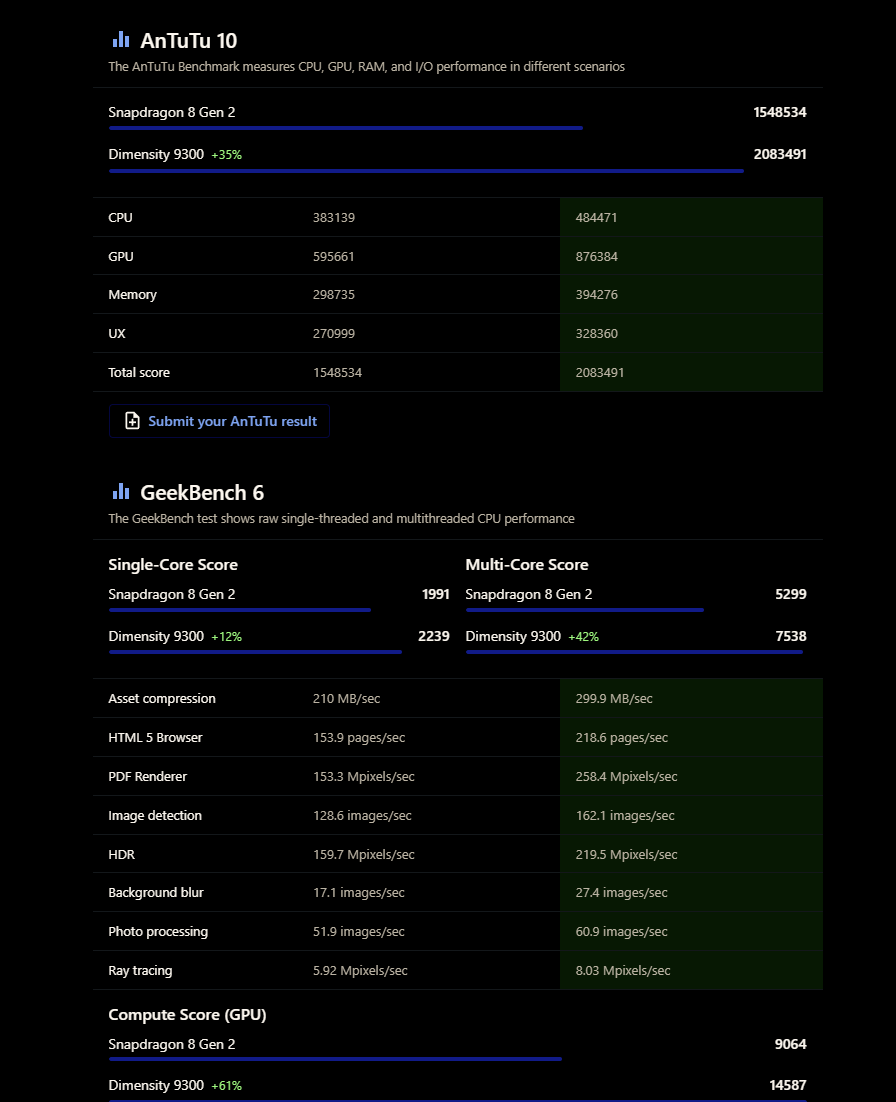896x1102 pixels.
Task: Select the Image detection row label
Action: [x=155, y=815]
